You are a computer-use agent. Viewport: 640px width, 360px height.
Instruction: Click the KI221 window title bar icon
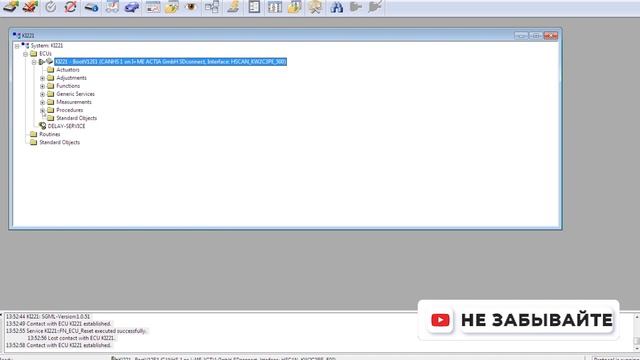tap(17, 36)
